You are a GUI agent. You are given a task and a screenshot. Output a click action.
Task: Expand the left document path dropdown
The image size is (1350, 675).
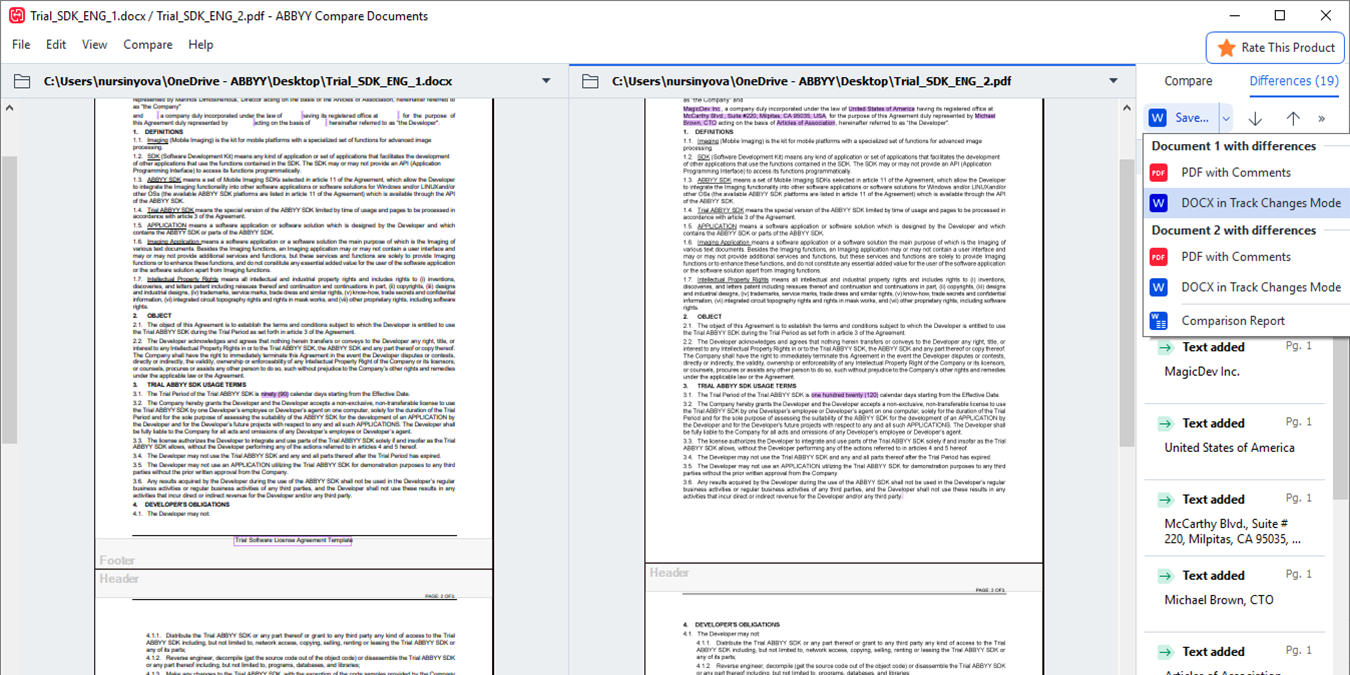point(546,81)
